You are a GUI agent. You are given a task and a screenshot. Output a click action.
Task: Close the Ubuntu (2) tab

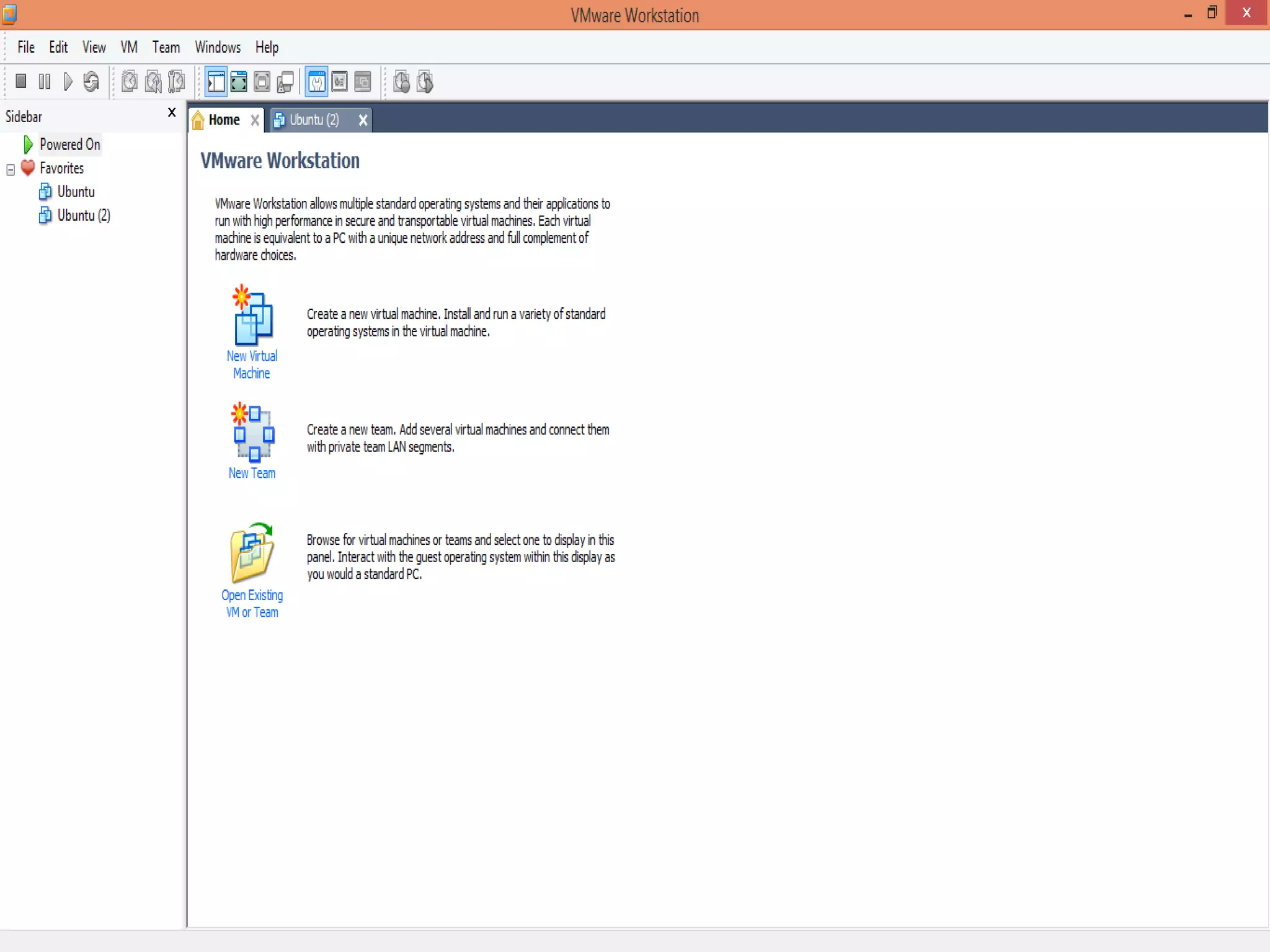pyautogui.click(x=363, y=120)
